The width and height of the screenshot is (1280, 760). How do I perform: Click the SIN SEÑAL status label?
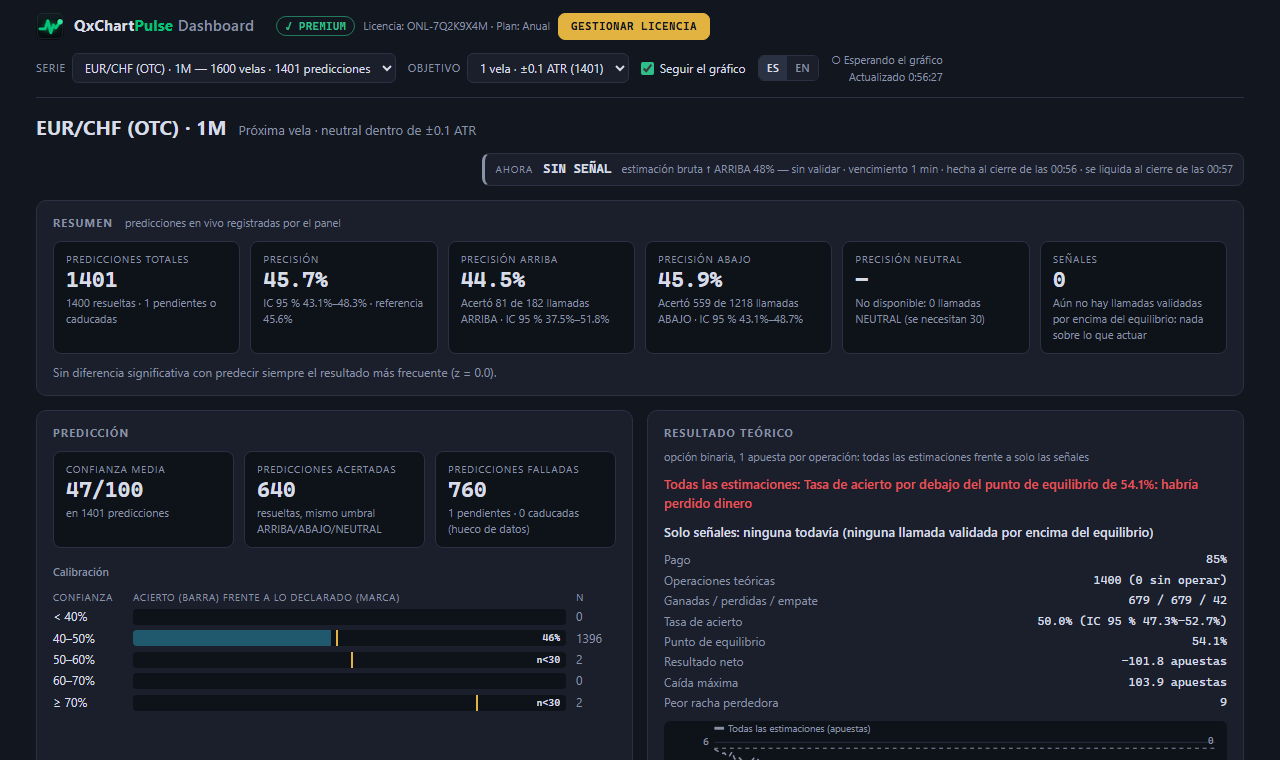577,169
